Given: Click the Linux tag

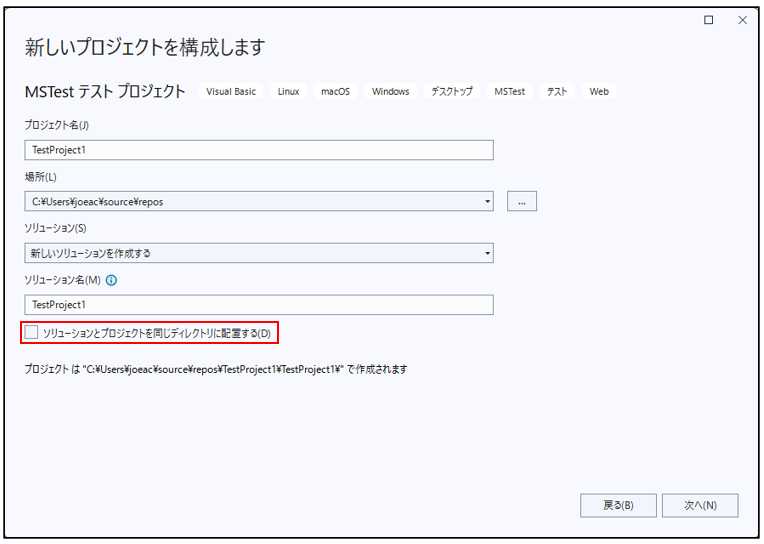Looking at the screenshot, I should point(288,92).
